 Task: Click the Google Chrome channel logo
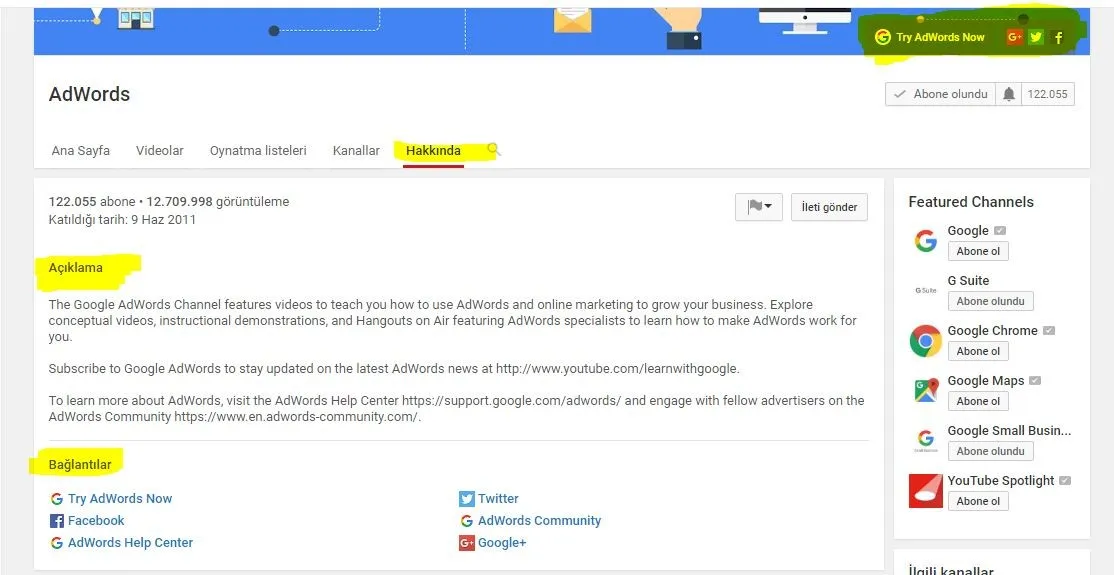926,341
